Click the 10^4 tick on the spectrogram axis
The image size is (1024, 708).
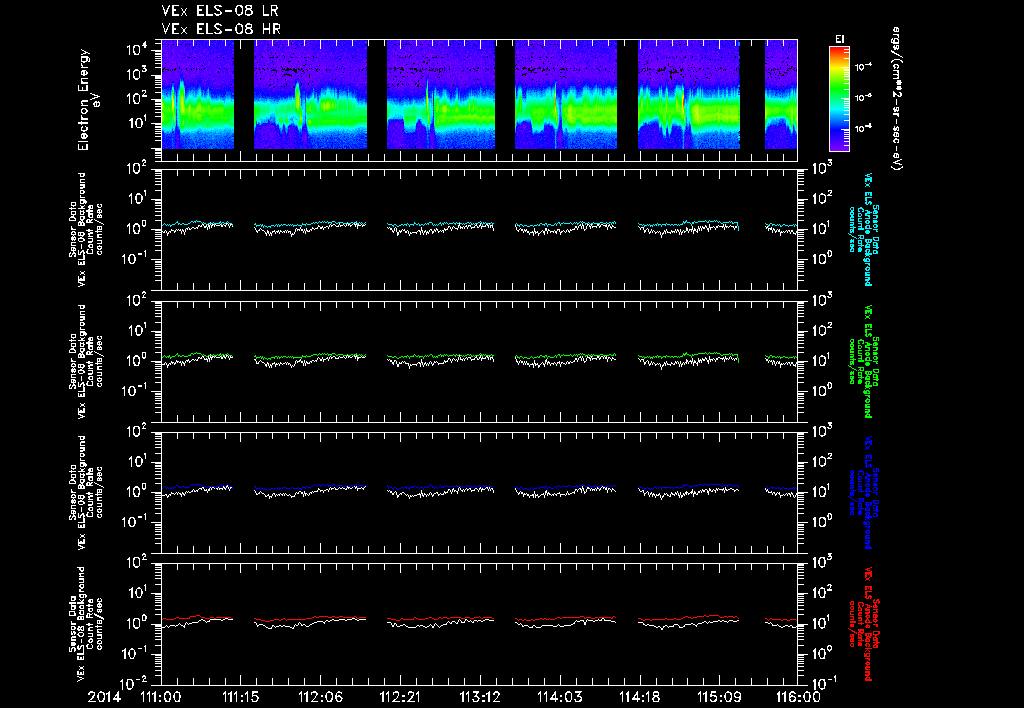click(138, 50)
